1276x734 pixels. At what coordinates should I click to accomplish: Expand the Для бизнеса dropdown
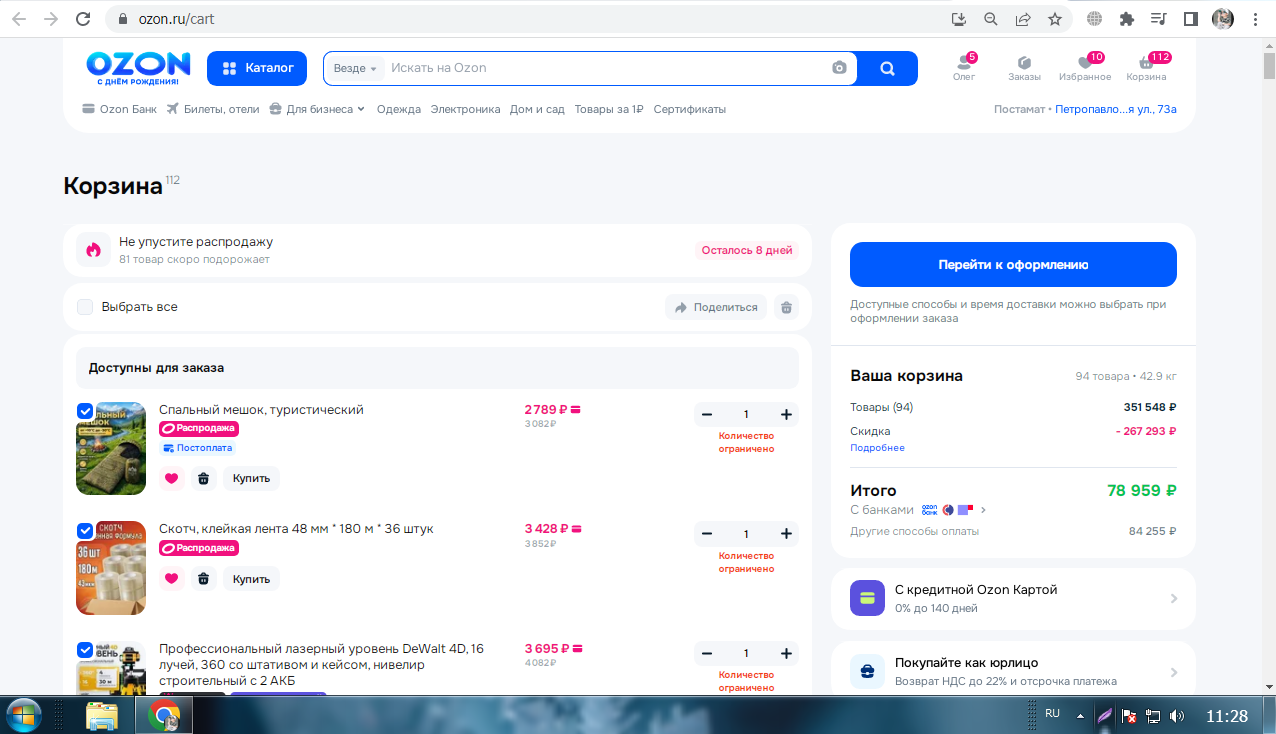(317, 109)
